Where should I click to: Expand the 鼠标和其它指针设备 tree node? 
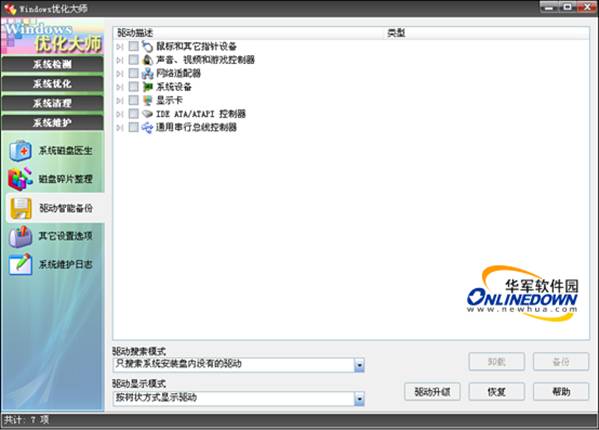point(120,47)
